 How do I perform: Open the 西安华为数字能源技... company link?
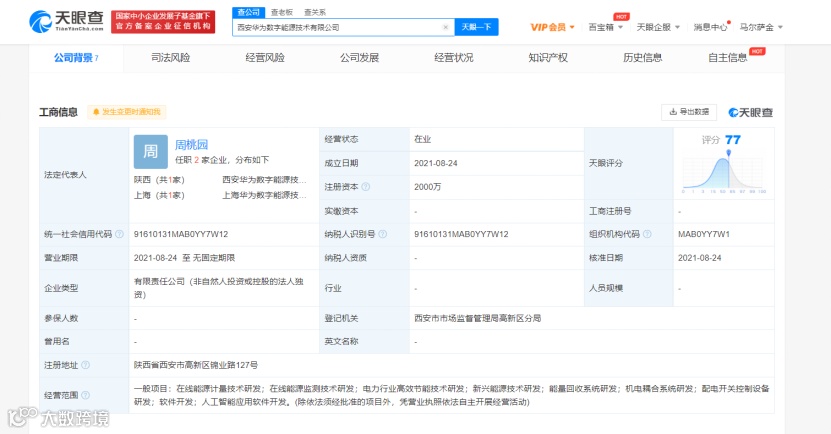[264, 180]
